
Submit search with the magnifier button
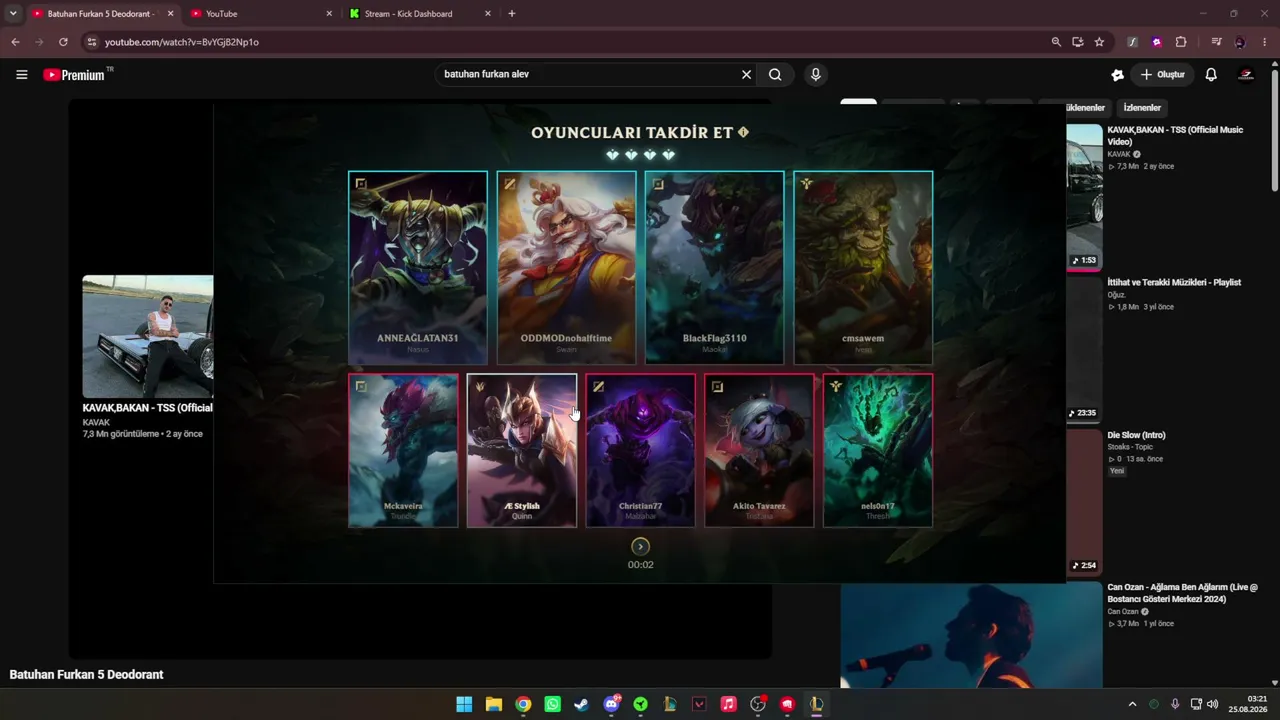tap(775, 75)
